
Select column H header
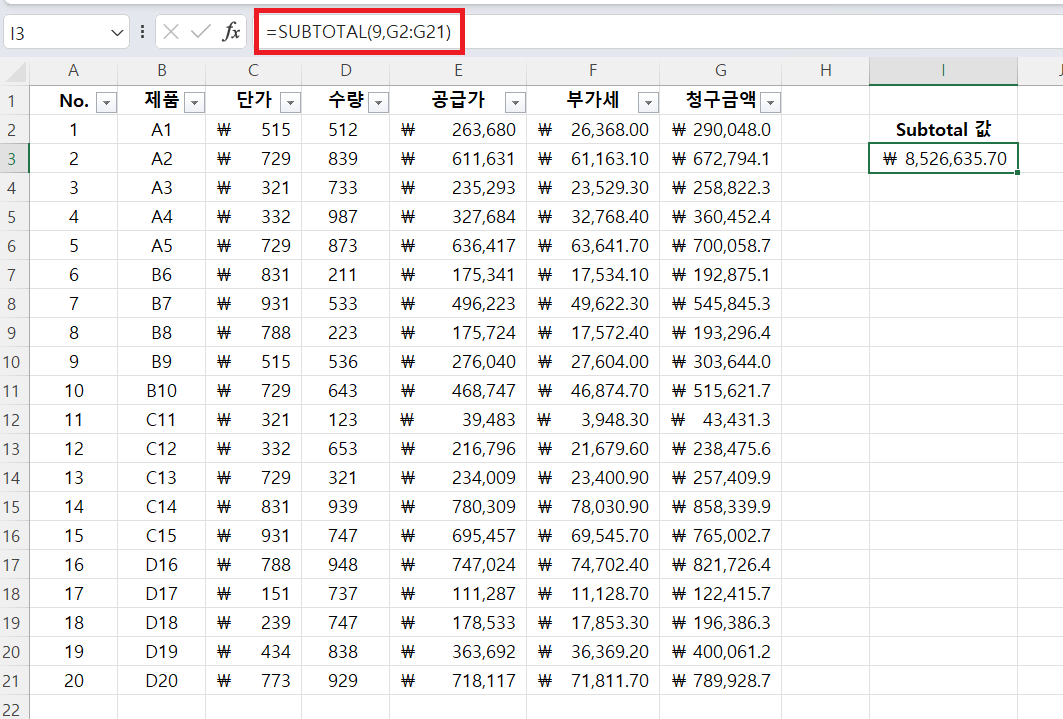pos(826,70)
